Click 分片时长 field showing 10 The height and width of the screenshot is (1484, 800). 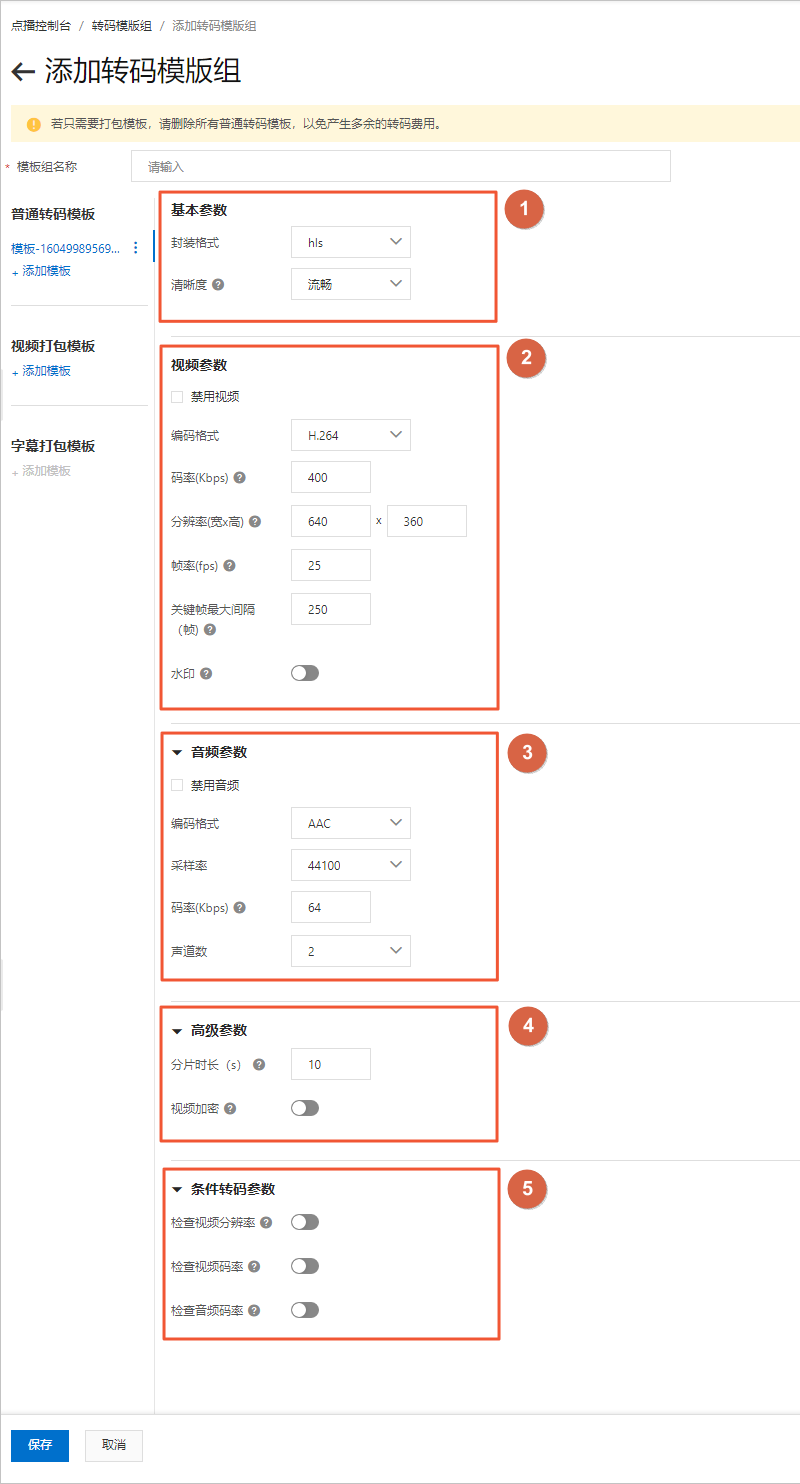click(x=331, y=1064)
